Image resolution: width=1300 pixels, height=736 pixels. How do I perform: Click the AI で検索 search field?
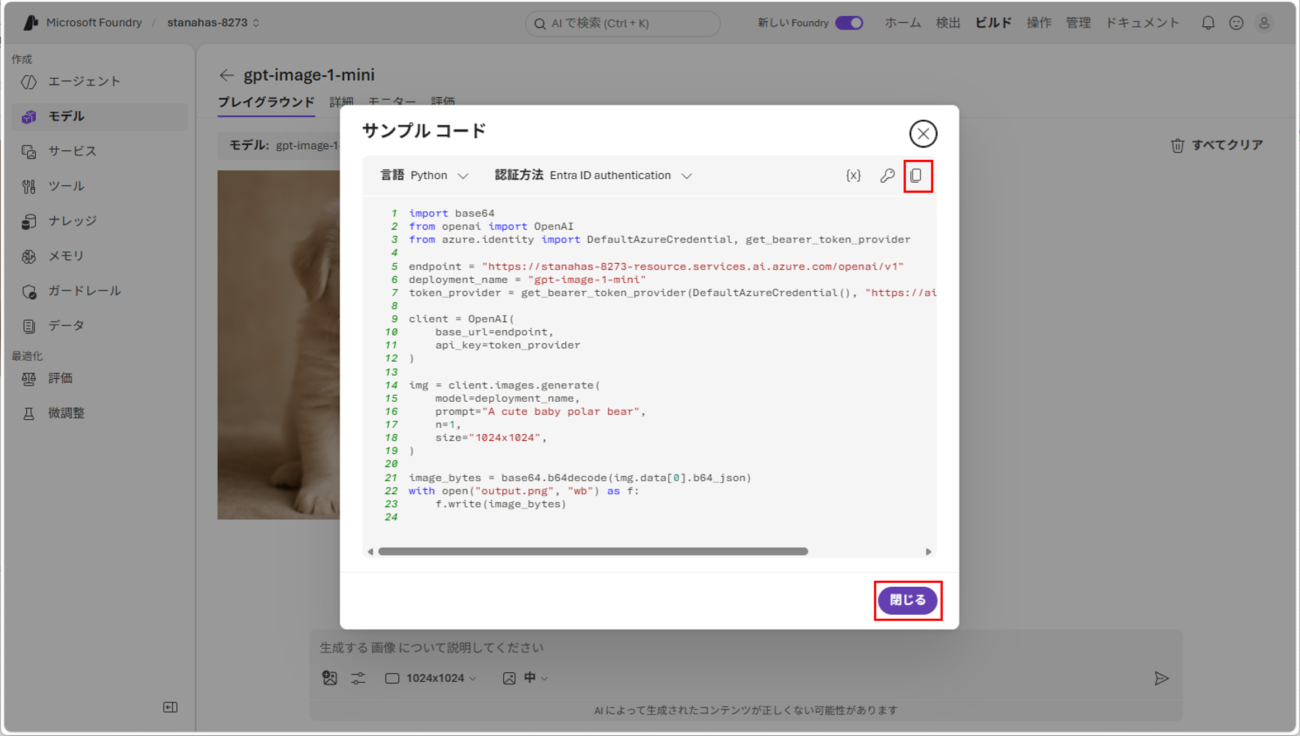pyautogui.click(x=622, y=23)
